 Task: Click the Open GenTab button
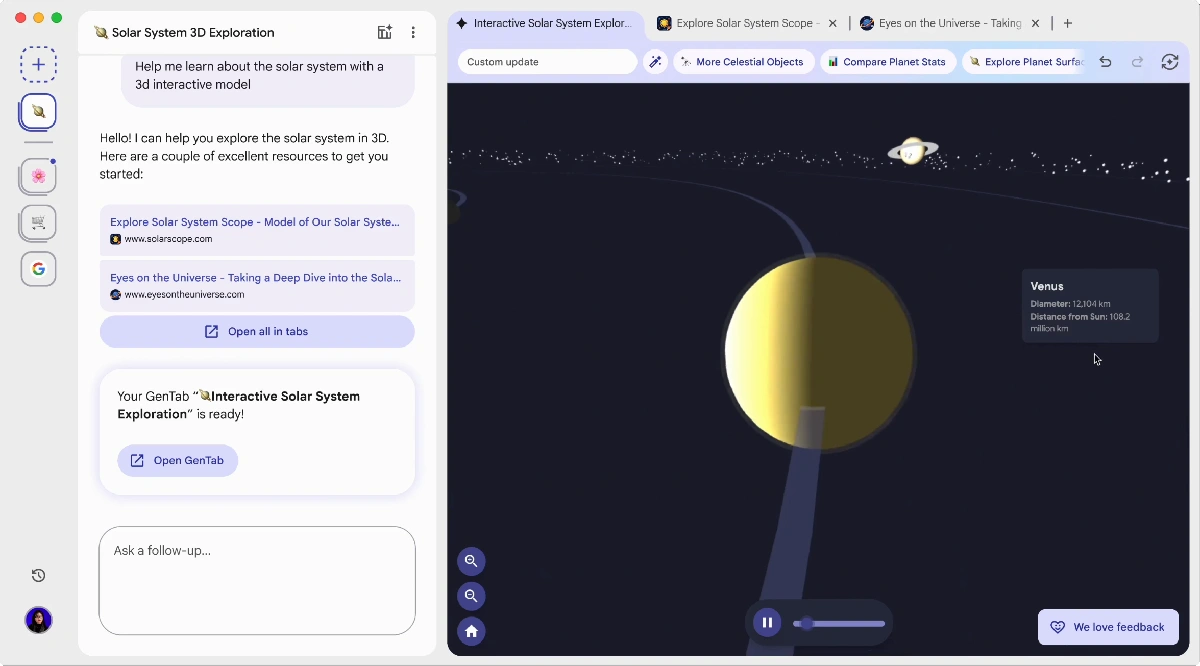178,461
